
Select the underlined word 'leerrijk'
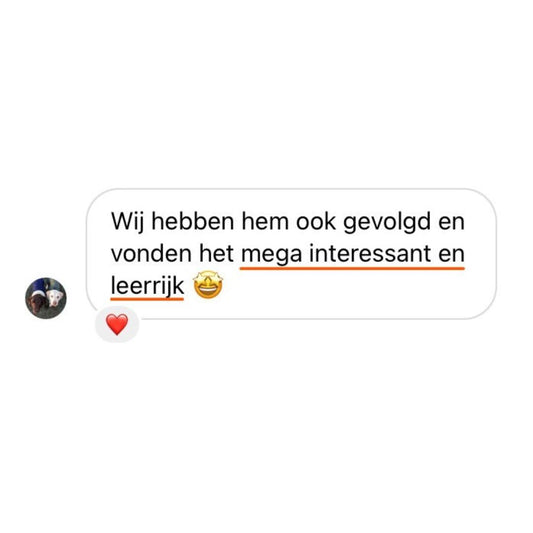tap(147, 286)
